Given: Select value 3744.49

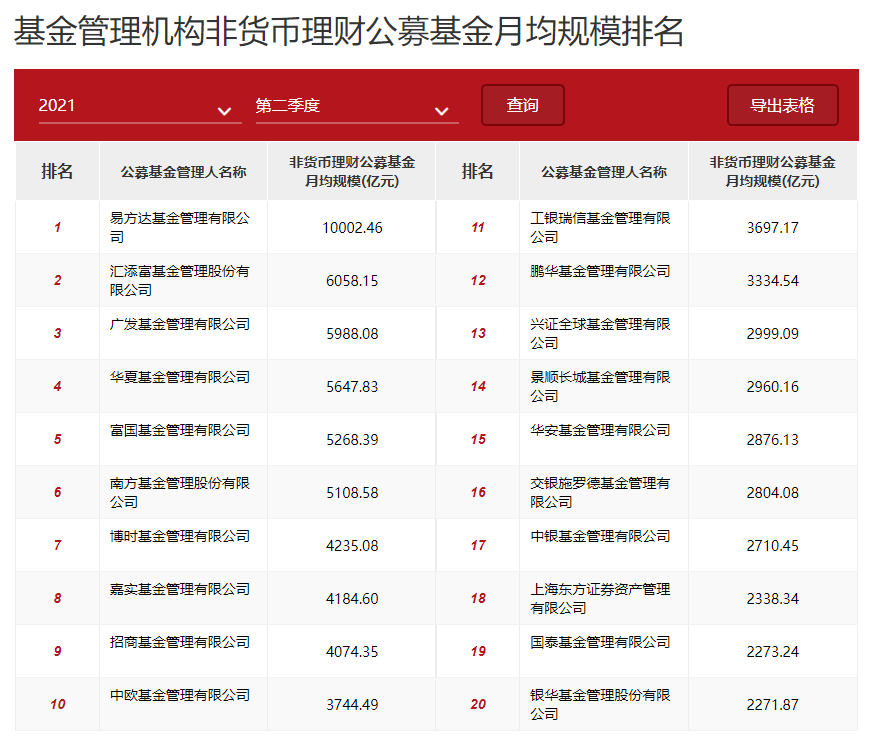Looking at the screenshot, I should tap(352, 704).
